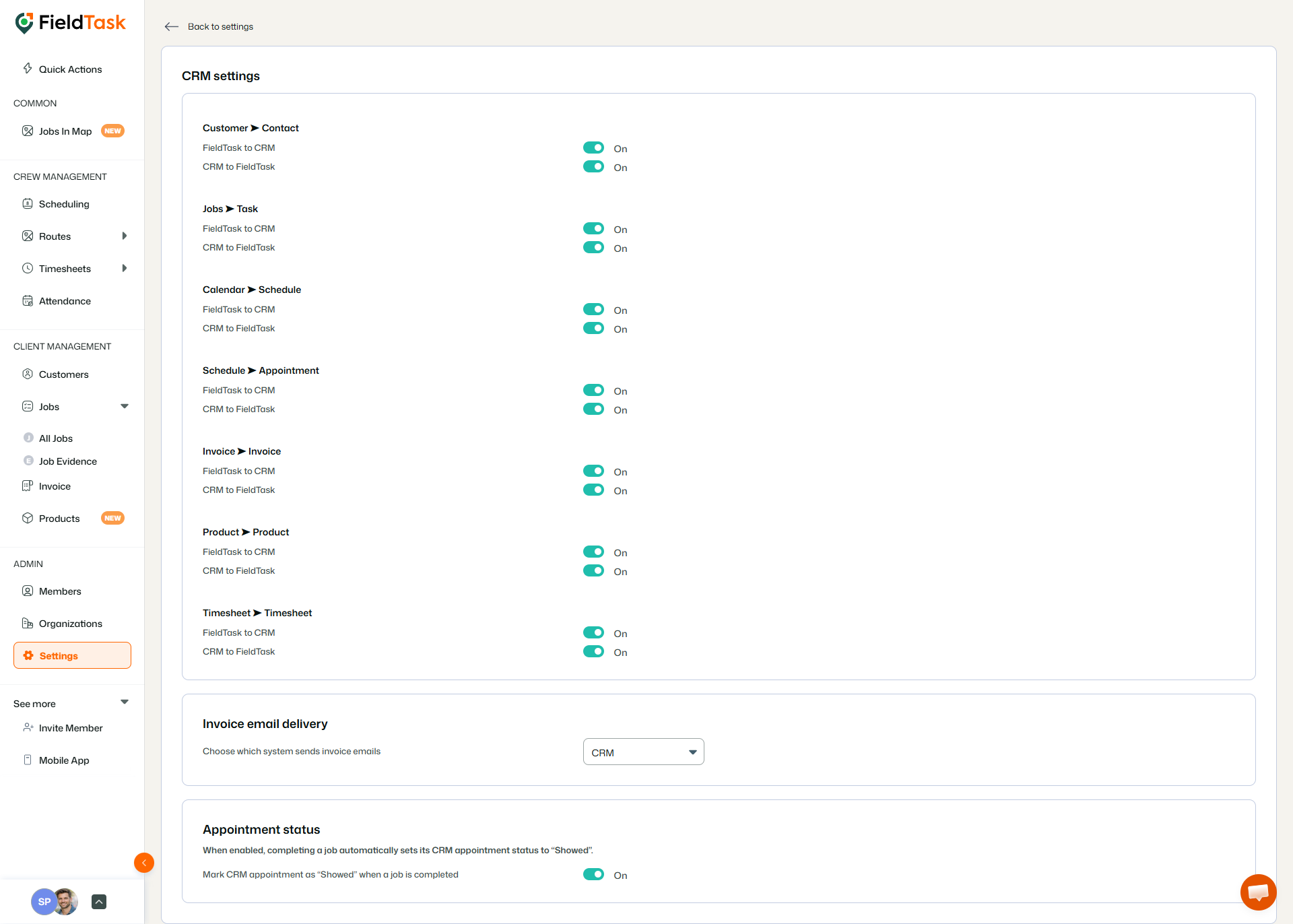Expand the Timesheets submenu arrow
This screenshot has width=1293, height=924.
click(125, 268)
